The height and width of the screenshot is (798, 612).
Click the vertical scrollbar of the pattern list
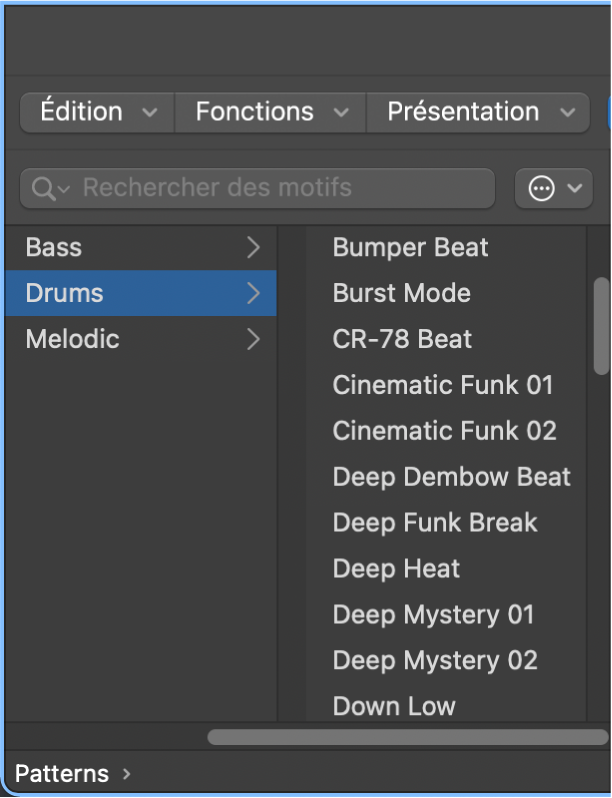point(601,325)
